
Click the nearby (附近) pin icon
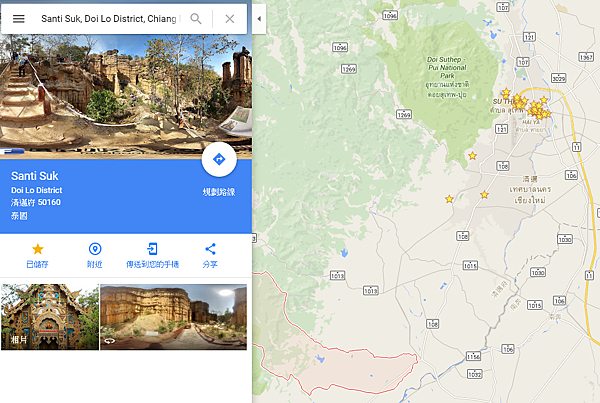pos(95,249)
